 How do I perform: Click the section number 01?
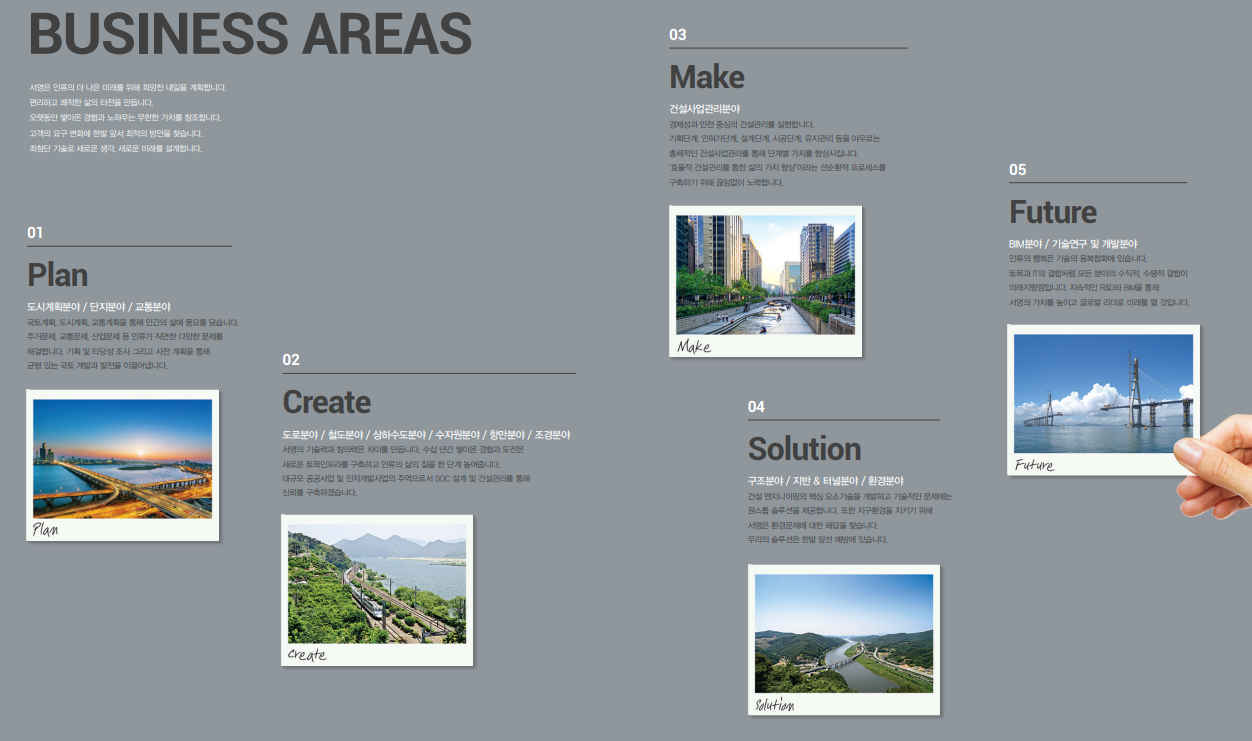[x=35, y=233]
